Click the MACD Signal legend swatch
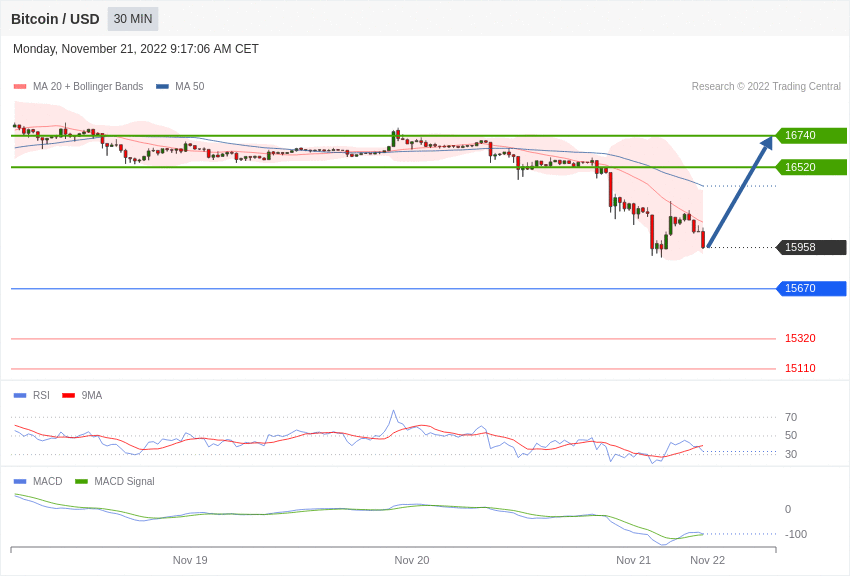Screen dimensions: 850x576 [x=81, y=482]
